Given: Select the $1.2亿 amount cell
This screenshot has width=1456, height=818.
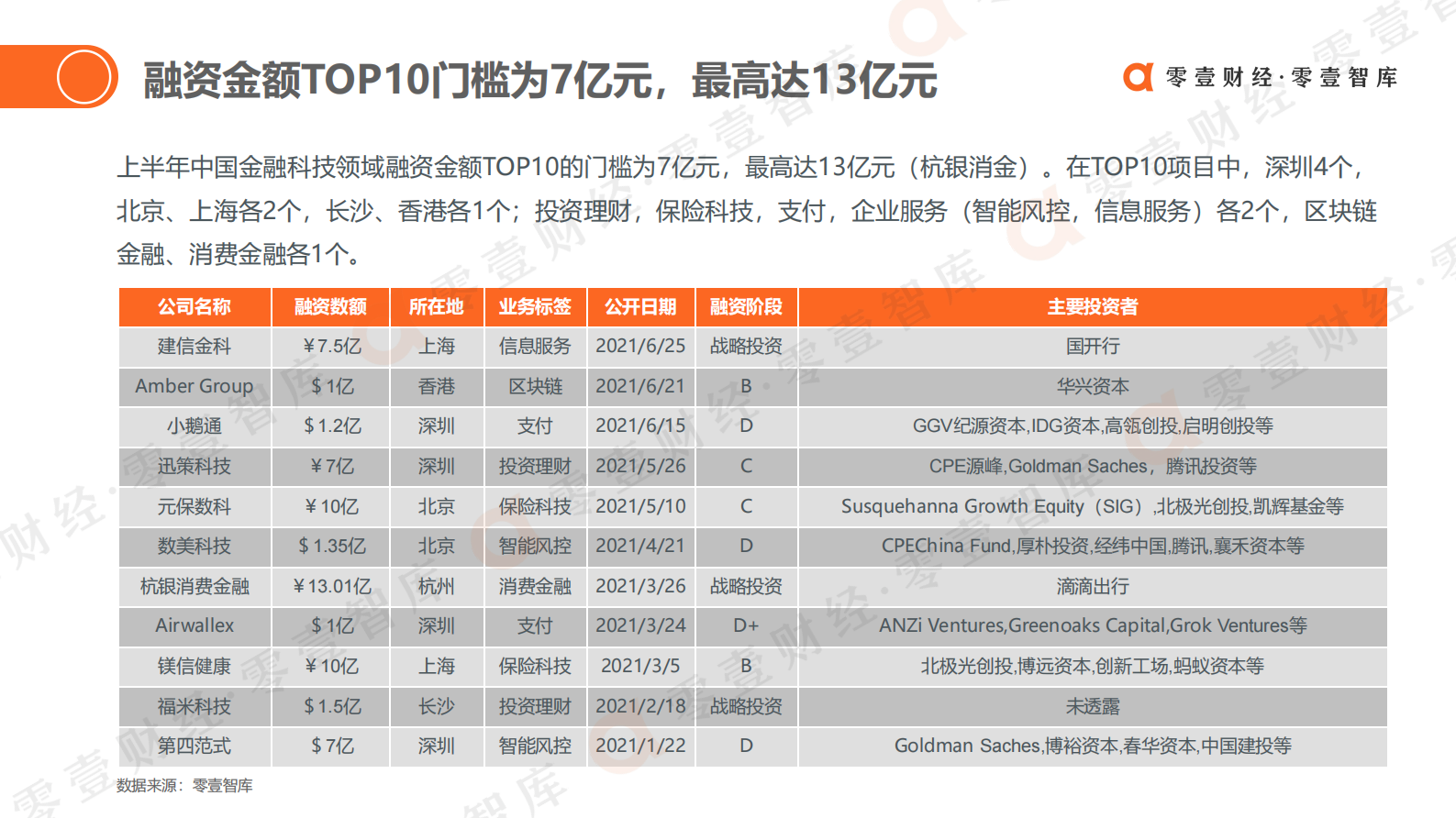Looking at the screenshot, I should (x=330, y=426).
